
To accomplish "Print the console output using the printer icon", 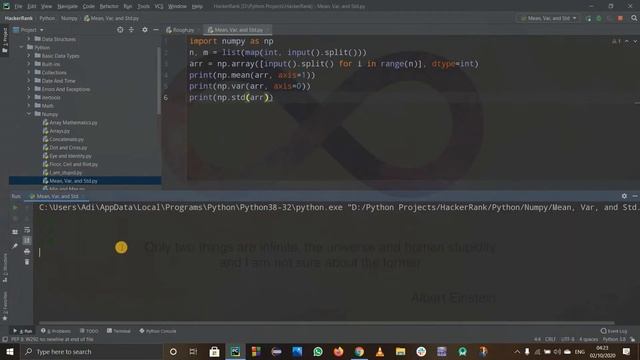I will [x=27, y=251].
